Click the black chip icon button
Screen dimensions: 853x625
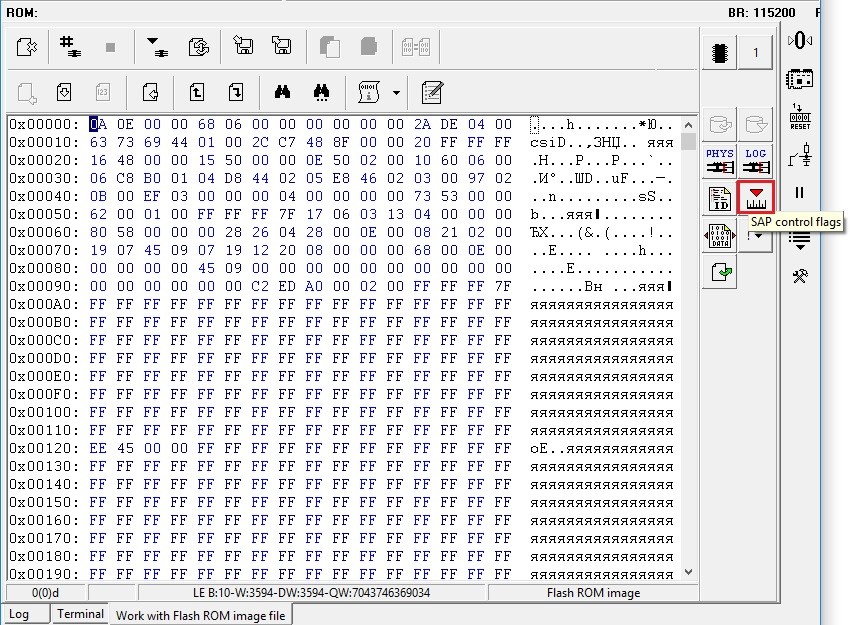pyautogui.click(x=720, y=53)
